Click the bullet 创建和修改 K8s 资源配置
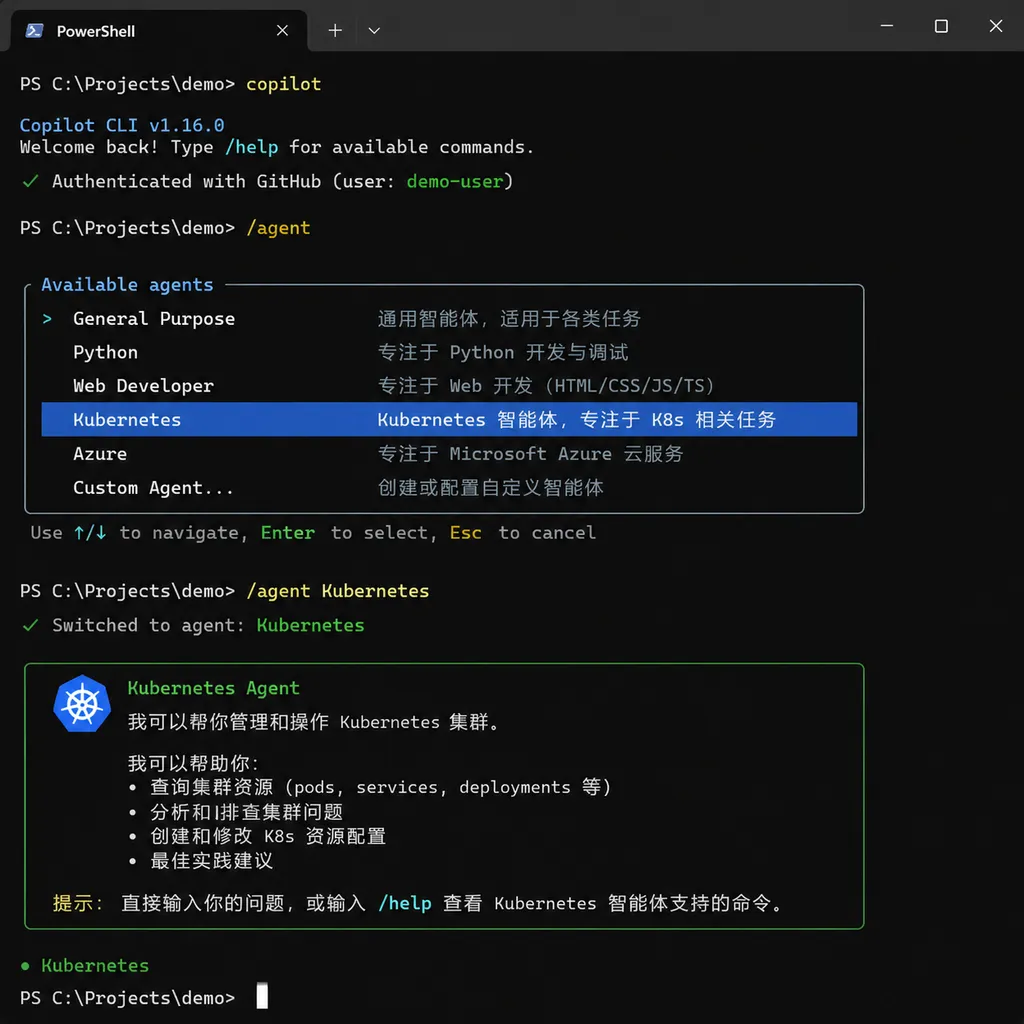The height and width of the screenshot is (1024, 1024). (268, 837)
